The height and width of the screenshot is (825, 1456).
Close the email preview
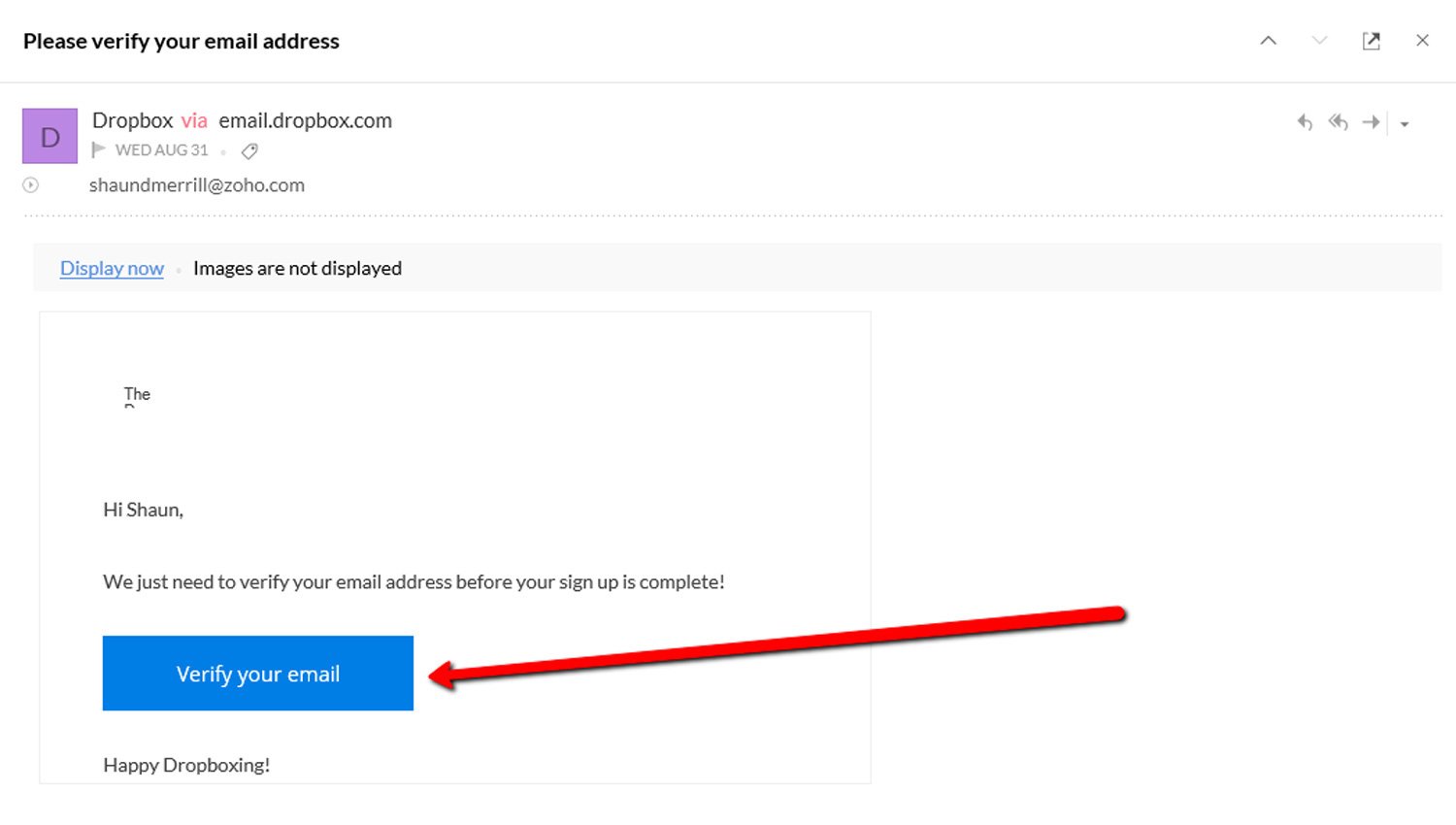(x=1422, y=41)
